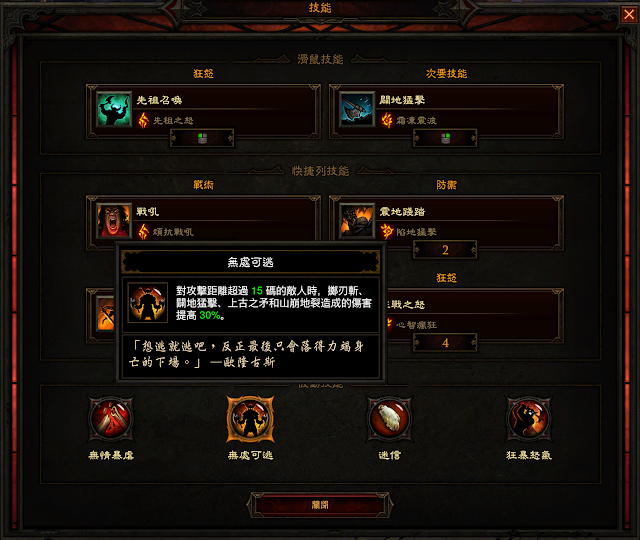Click hotkey slot 2 binding
The image size is (640, 540).
(x=445, y=250)
